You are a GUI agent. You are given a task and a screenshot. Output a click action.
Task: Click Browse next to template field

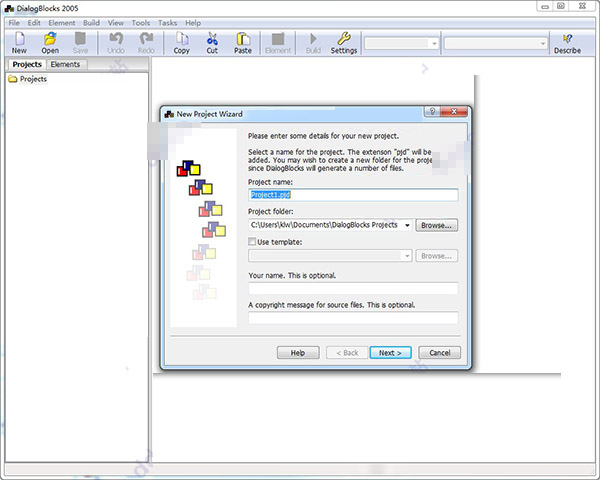click(x=437, y=256)
